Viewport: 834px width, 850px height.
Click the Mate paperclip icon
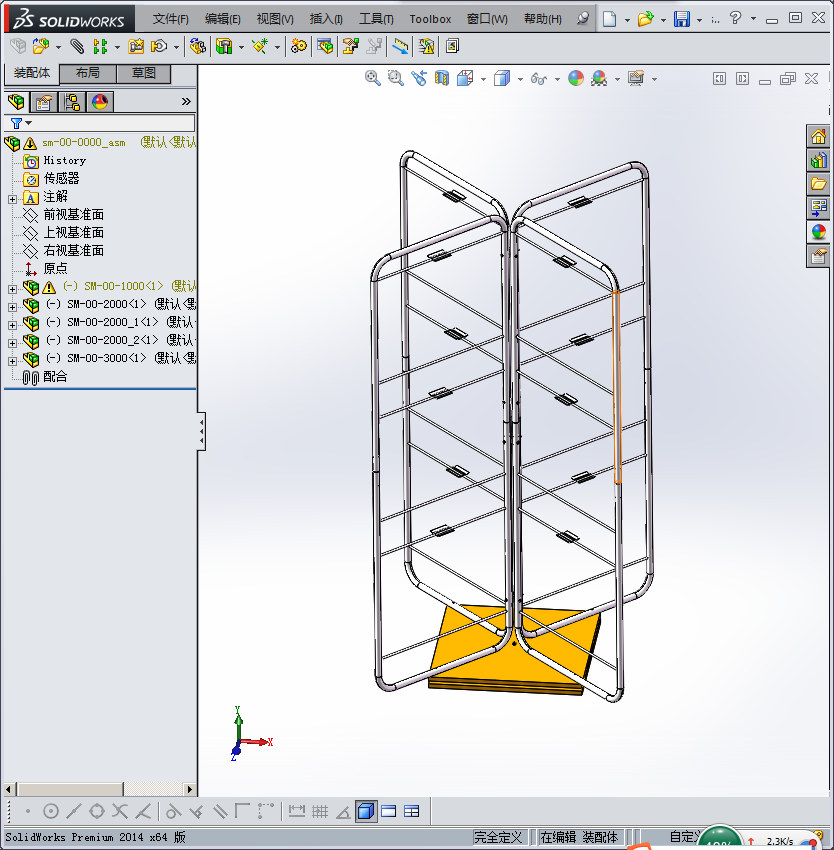77,47
